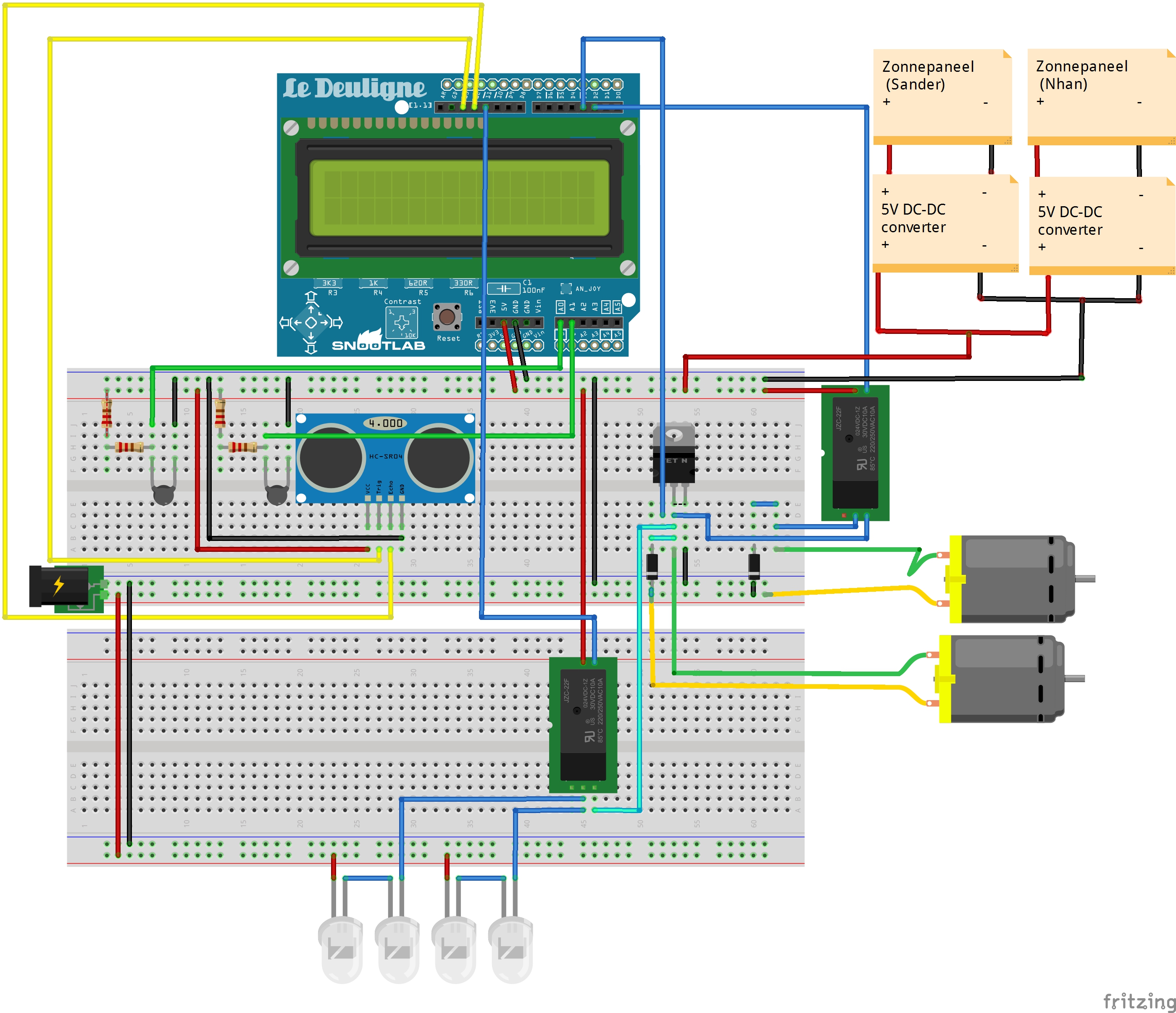This screenshot has height=1013, width=1176.
Task: Click the horizontal resistor nearest the HC-SR04
Action: pyautogui.click(x=243, y=447)
